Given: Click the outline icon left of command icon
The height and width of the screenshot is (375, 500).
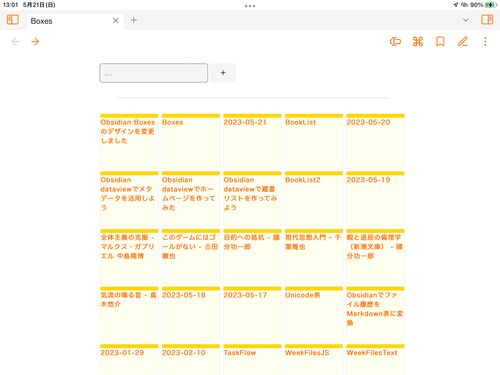Looking at the screenshot, I should click(395, 42).
